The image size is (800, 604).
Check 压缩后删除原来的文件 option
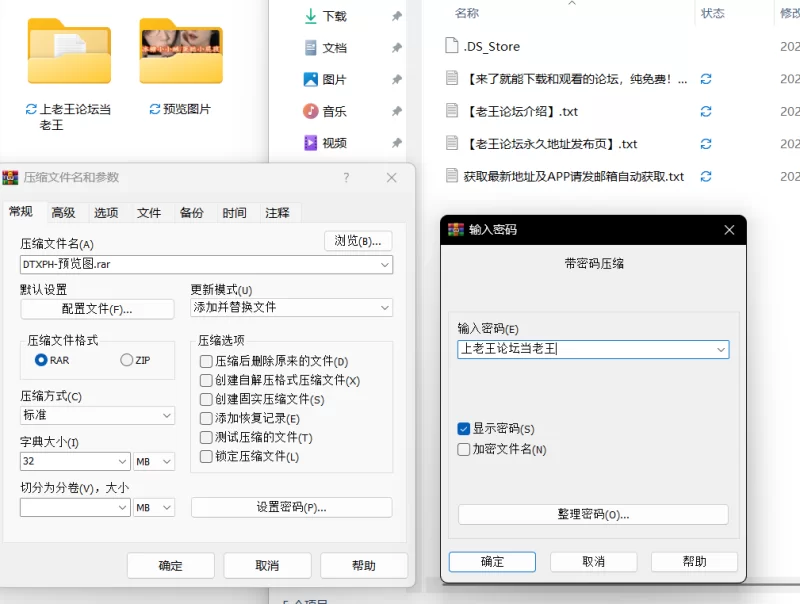point(206,361)
